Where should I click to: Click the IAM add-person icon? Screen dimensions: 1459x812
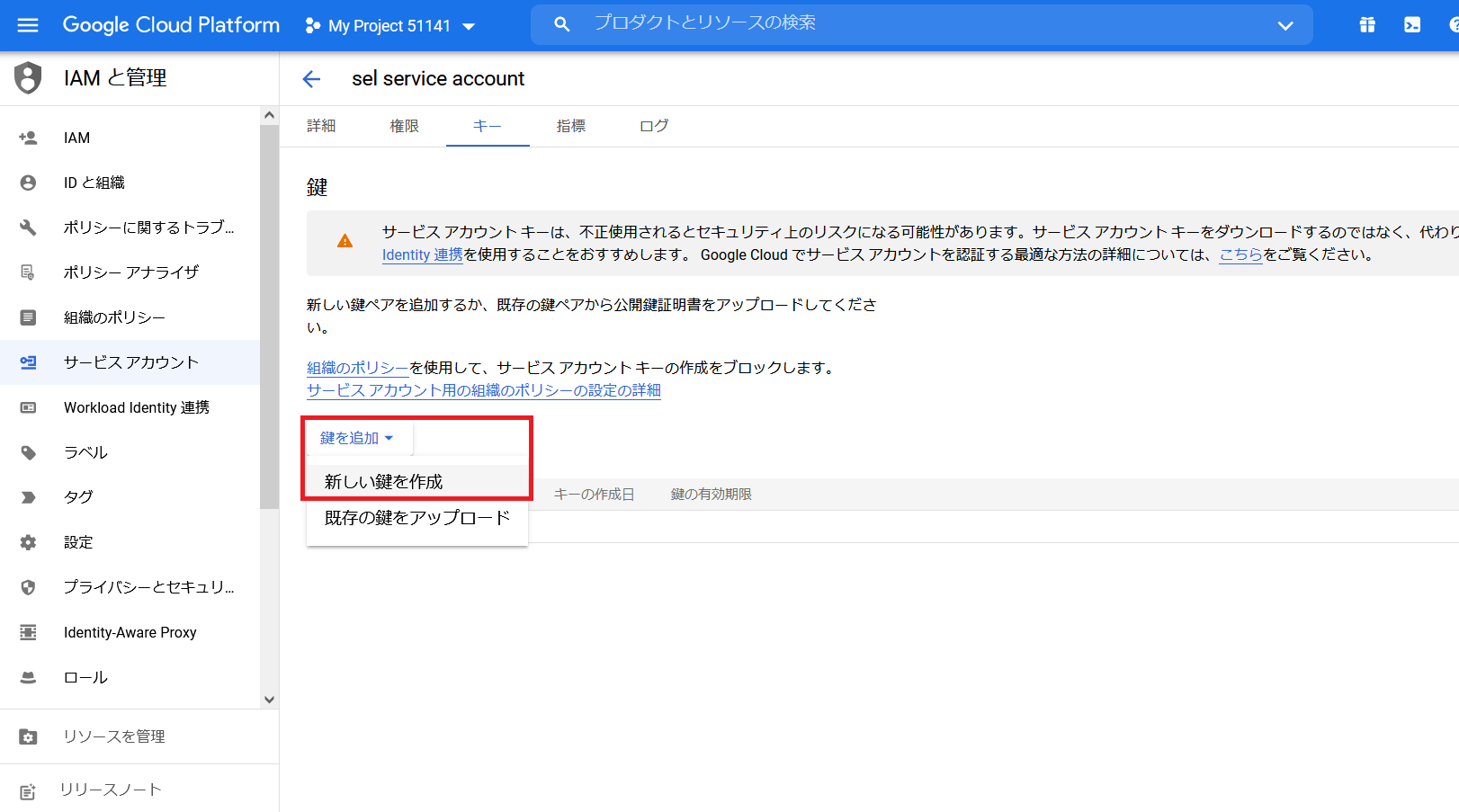coord(28,138)
